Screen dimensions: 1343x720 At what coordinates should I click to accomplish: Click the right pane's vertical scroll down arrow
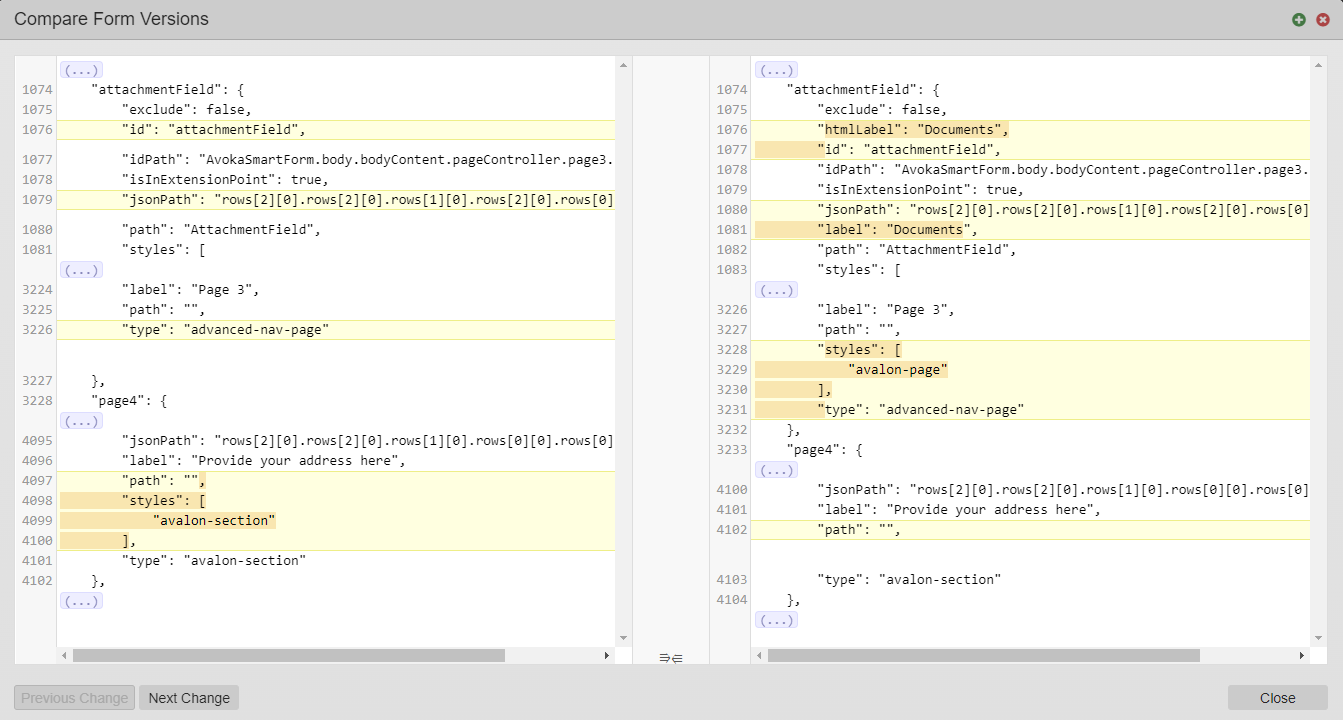click(1318, 637)
